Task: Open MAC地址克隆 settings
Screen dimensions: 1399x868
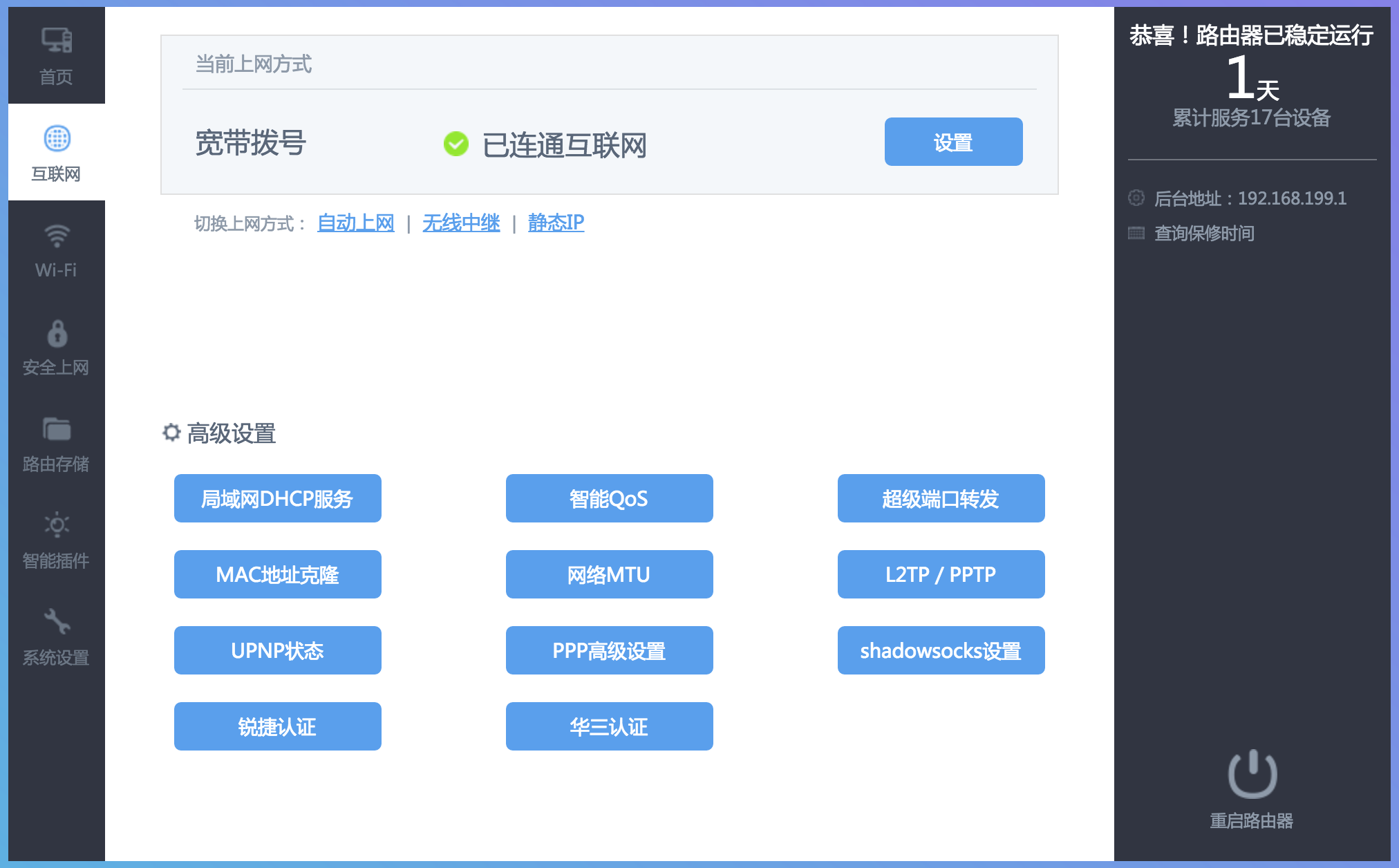Action: pos(277,574)
